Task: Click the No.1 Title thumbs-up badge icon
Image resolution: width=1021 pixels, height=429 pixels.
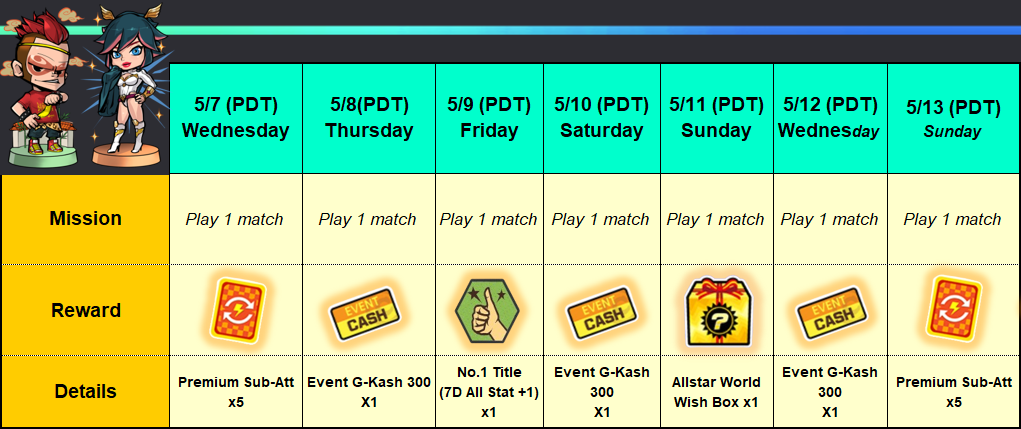Action: (488, 311)
